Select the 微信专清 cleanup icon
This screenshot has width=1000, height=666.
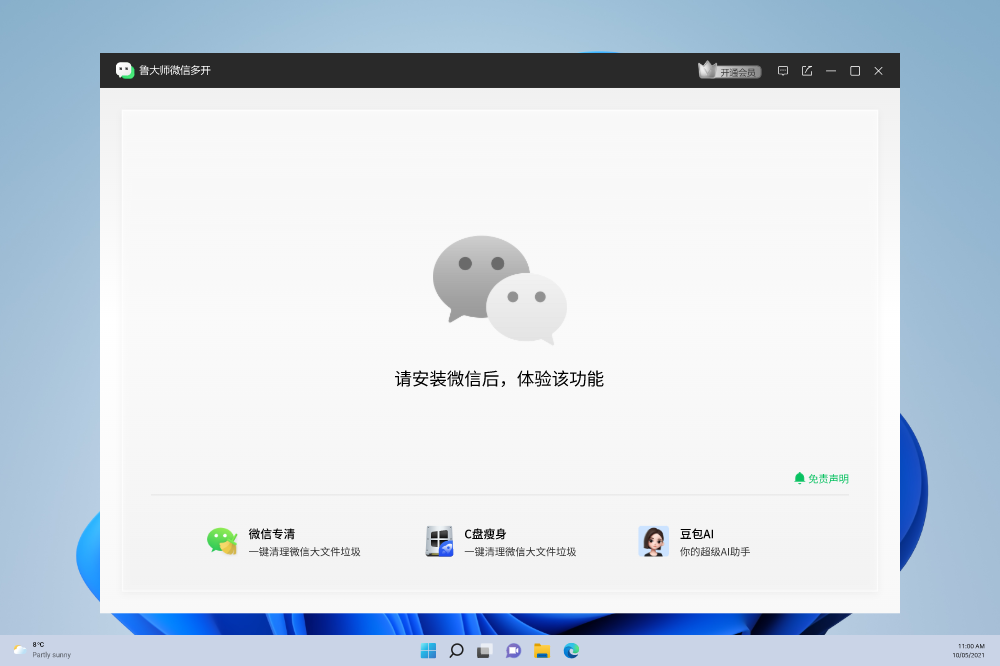point(223,541)
